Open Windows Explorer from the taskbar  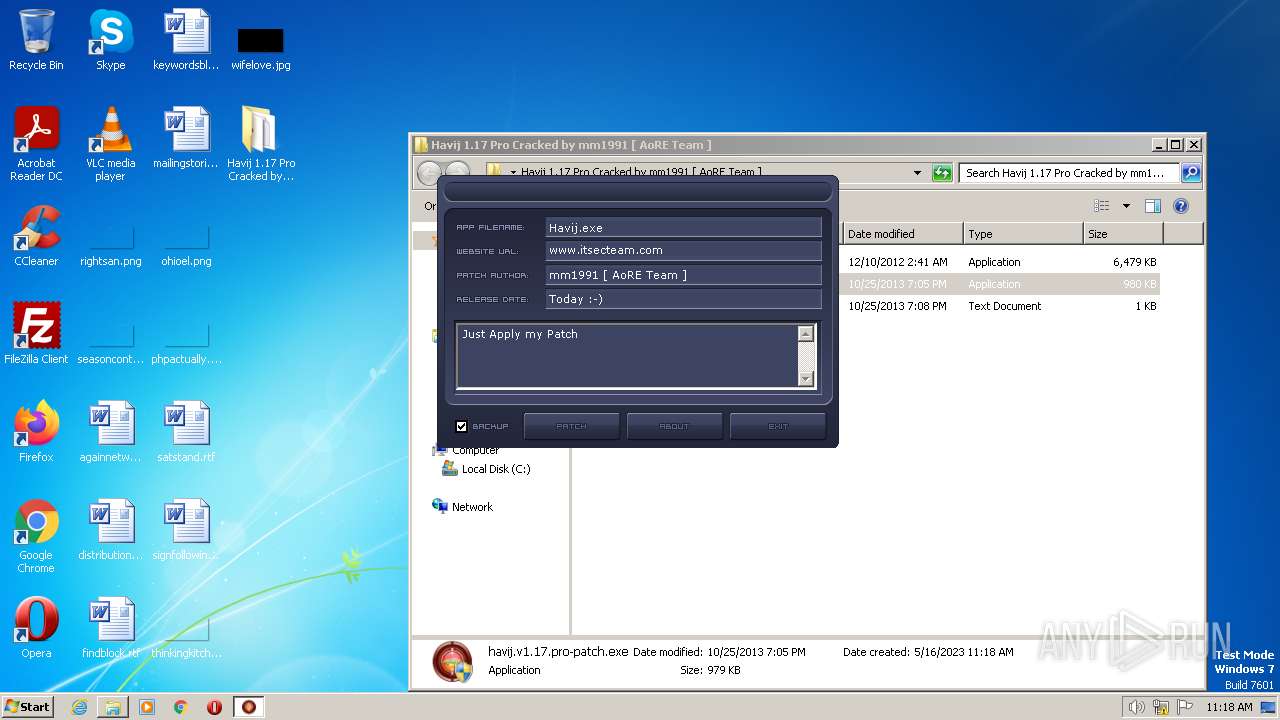coord(113,707)
